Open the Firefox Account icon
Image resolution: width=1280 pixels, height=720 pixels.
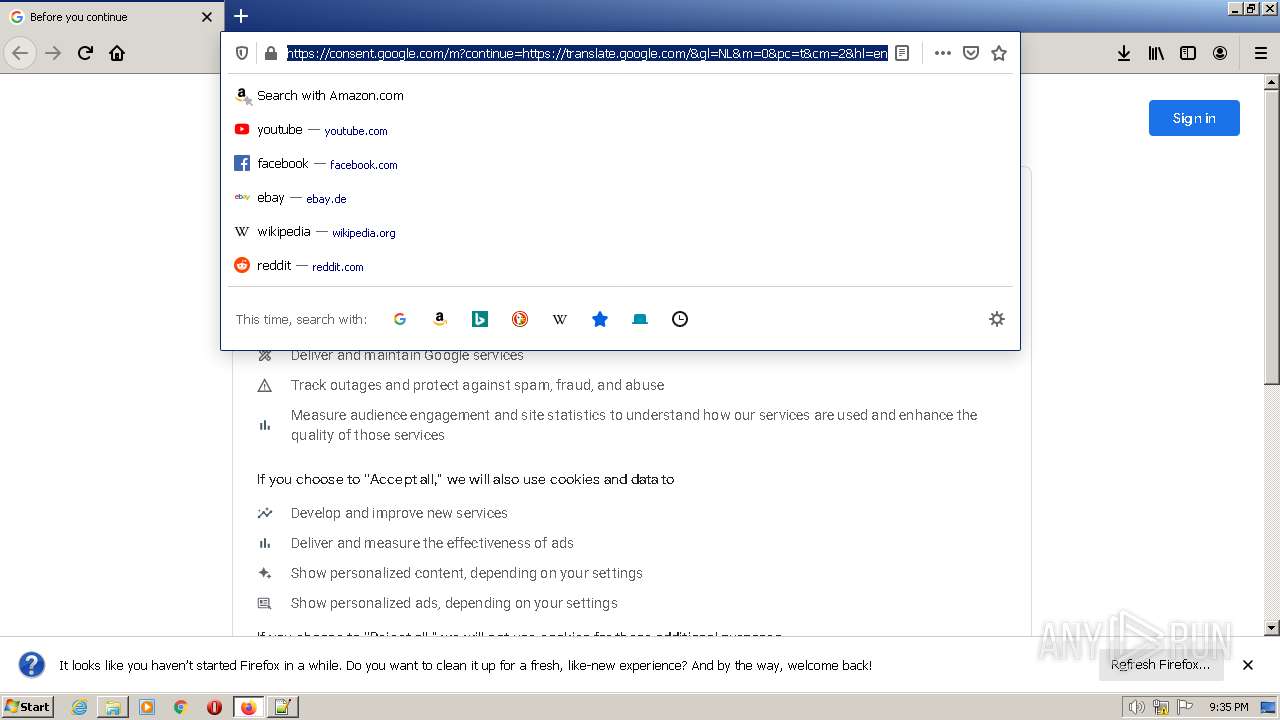coord(1220,53)
